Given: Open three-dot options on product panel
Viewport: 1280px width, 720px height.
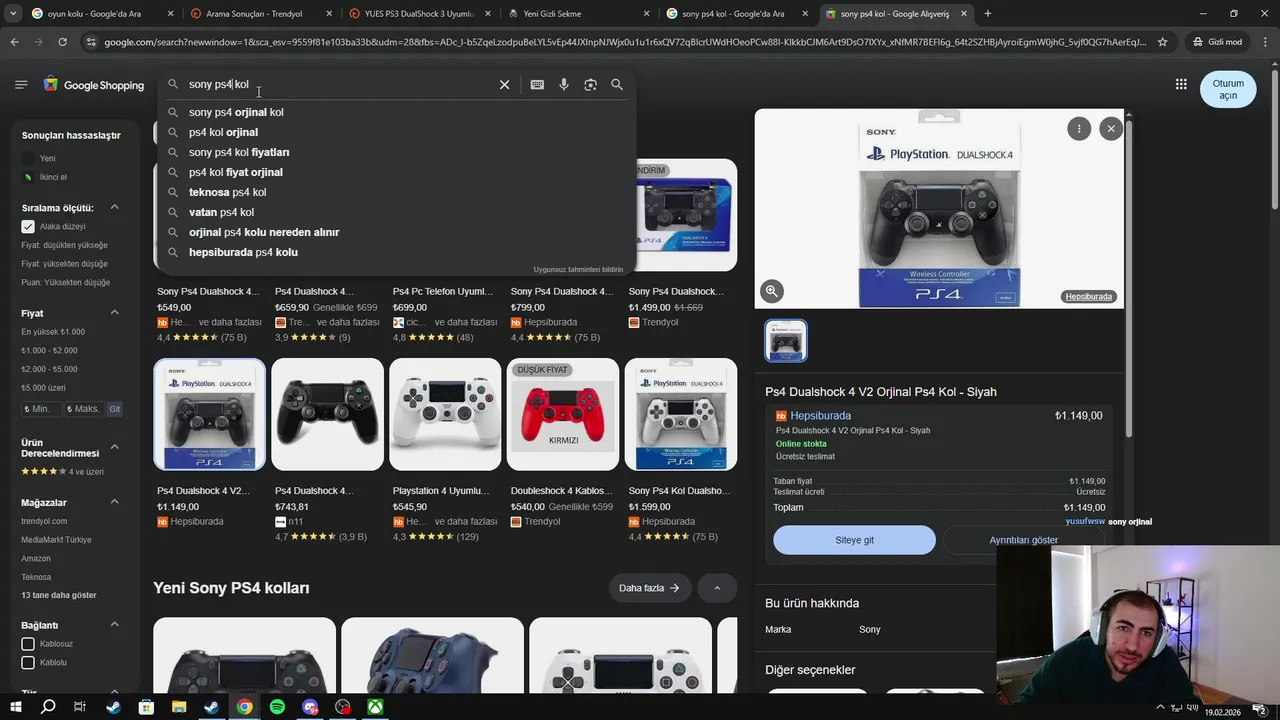Looking at the screenshot, I should [x=1079, y=128].
